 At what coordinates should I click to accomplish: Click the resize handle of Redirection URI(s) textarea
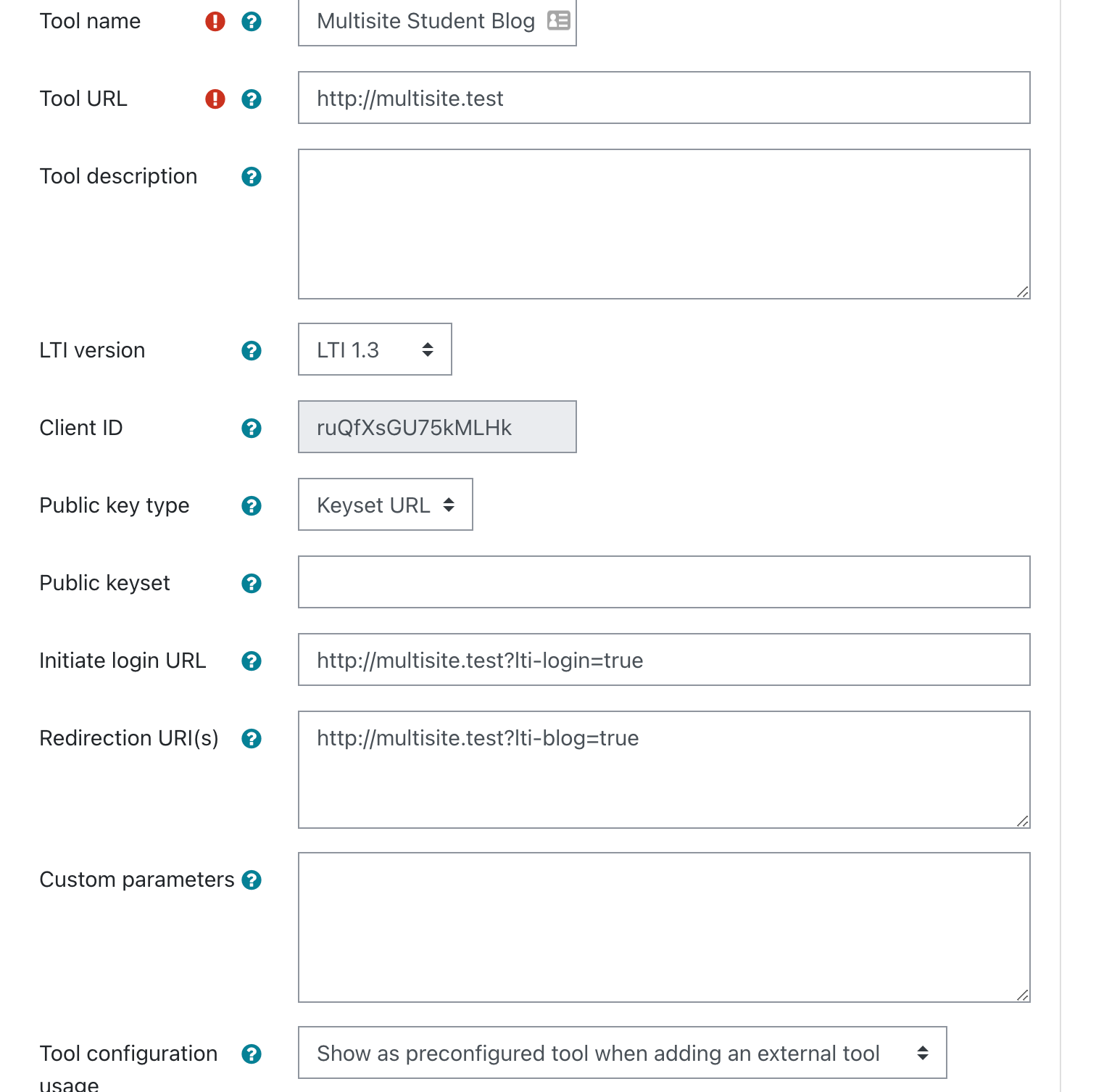click(x=1022, y=821)
